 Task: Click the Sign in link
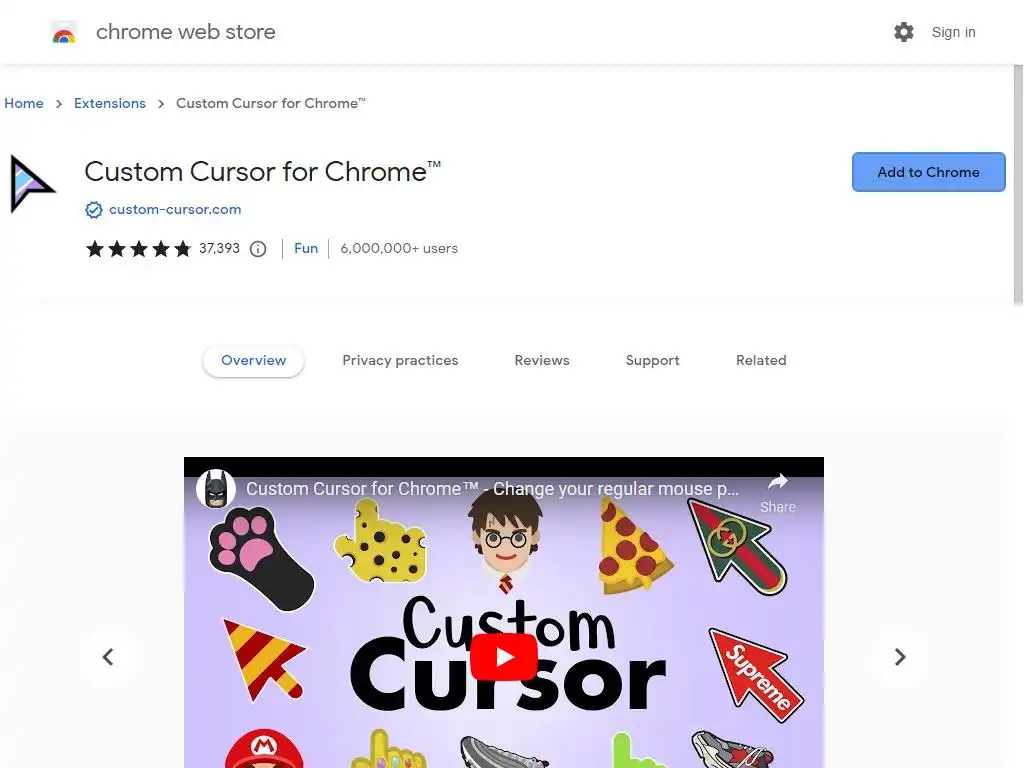point(953,32)
